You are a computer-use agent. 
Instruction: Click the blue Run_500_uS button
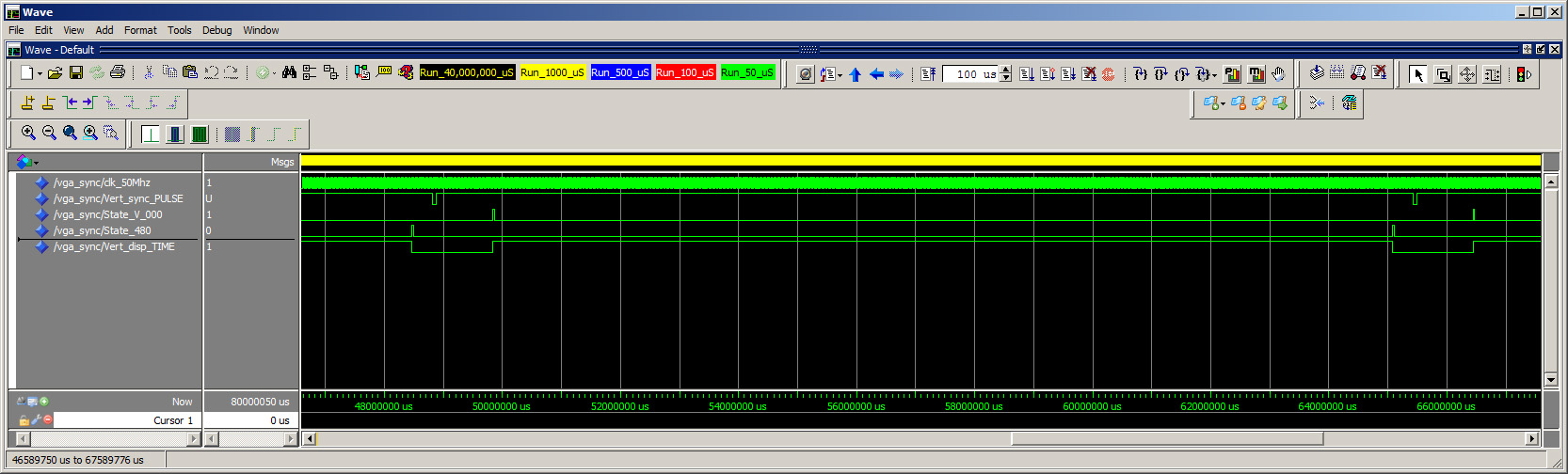[620, 72]
